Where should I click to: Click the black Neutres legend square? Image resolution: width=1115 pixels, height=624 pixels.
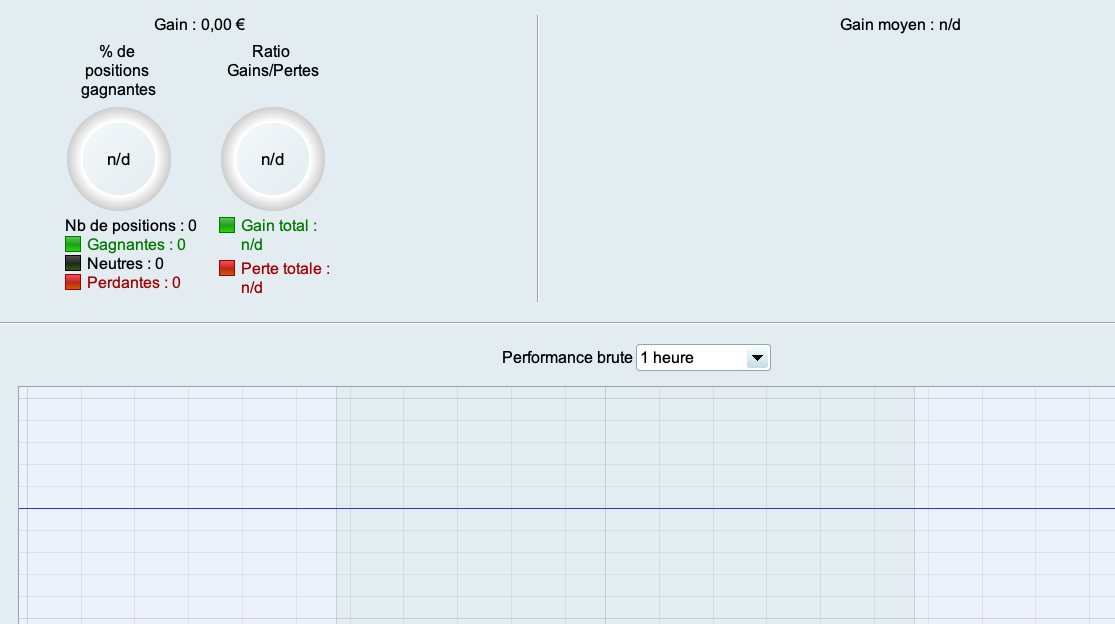(73, 263)
